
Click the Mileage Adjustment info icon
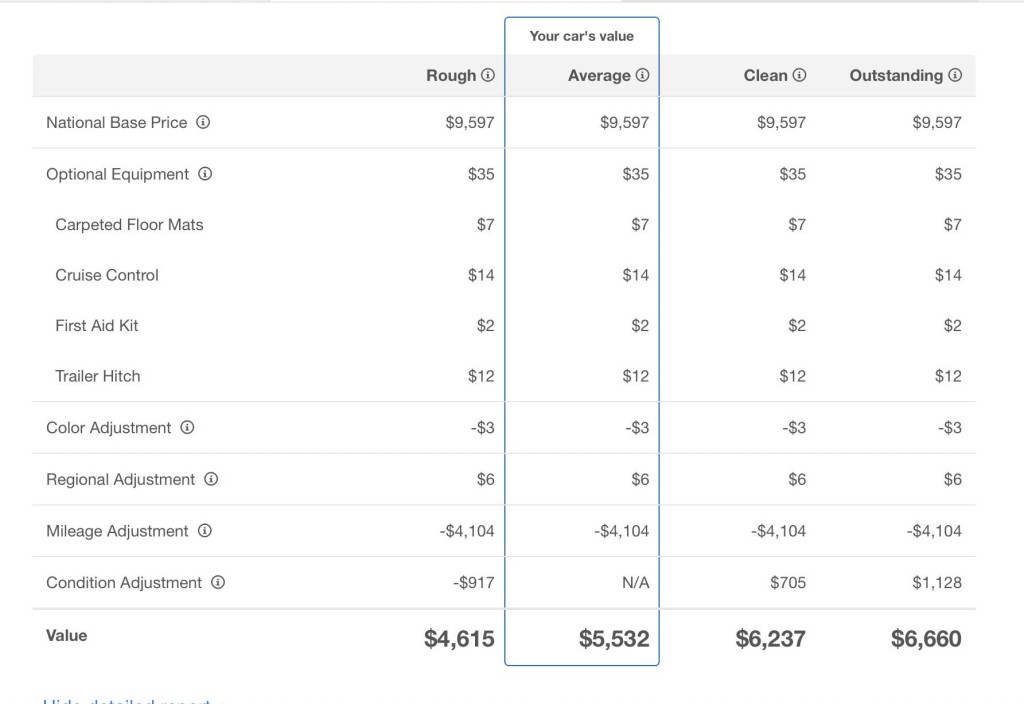pos(204,531)
